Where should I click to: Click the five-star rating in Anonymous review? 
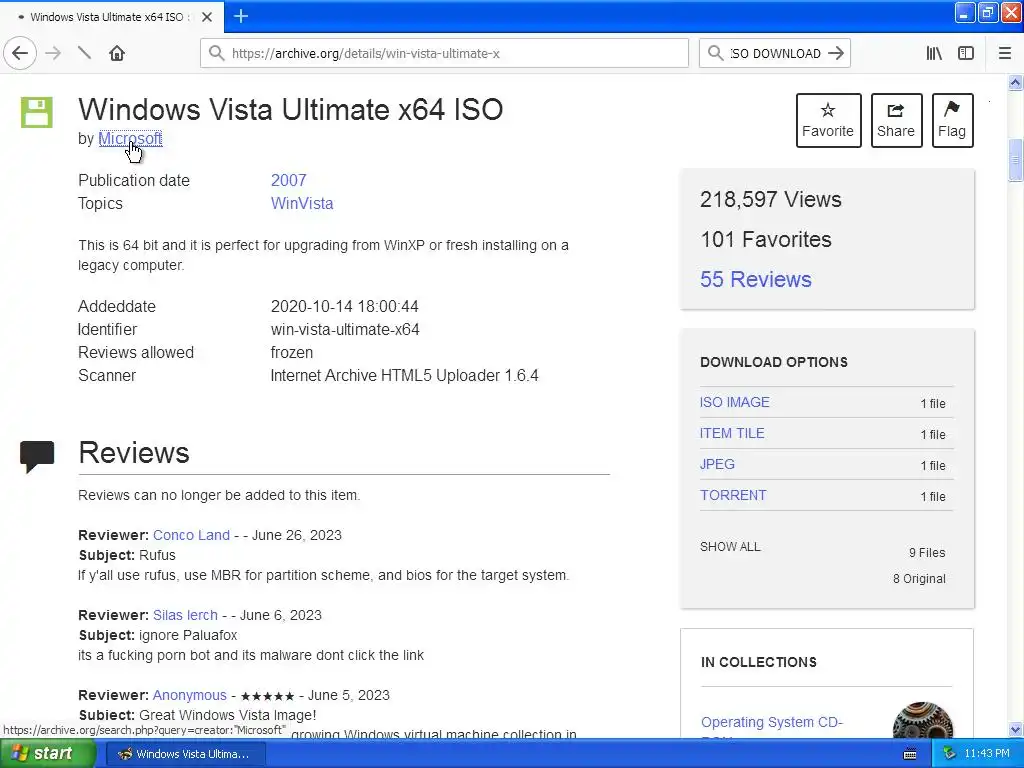click(268, 696)
